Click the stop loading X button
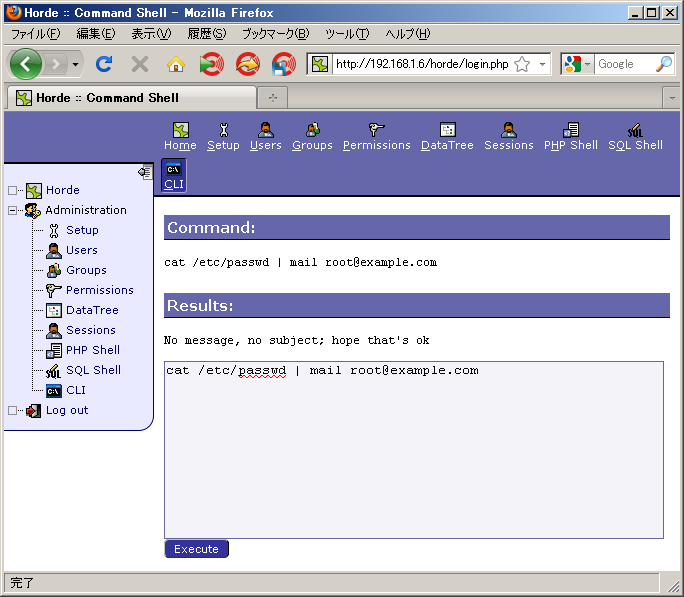 click(x=140, y=65)
